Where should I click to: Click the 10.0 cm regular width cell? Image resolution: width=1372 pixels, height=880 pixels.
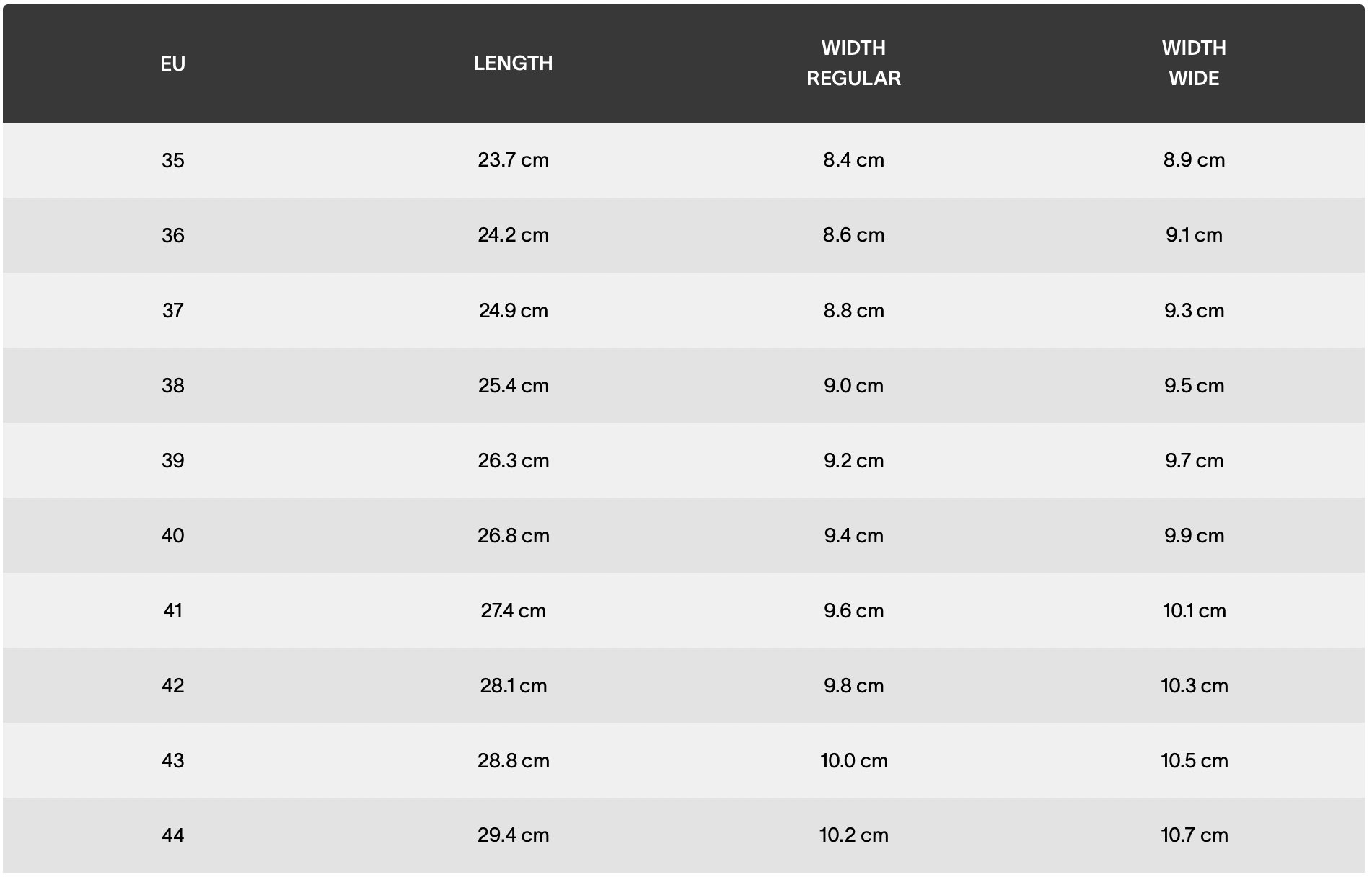[x=853, y=760]
